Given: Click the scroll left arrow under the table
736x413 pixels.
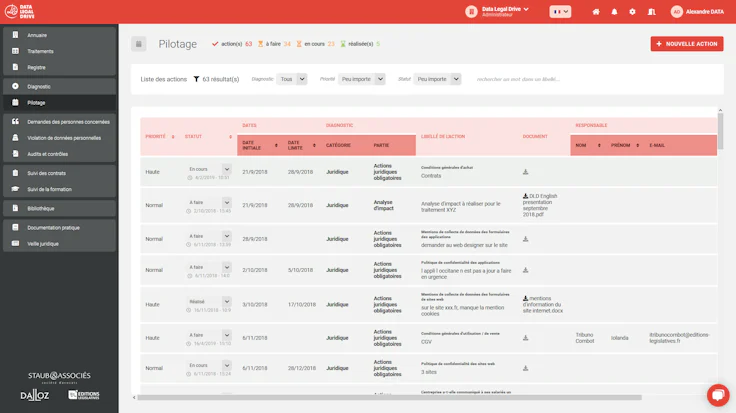Looking at the screenshot, I should click(x=134, y=398).
